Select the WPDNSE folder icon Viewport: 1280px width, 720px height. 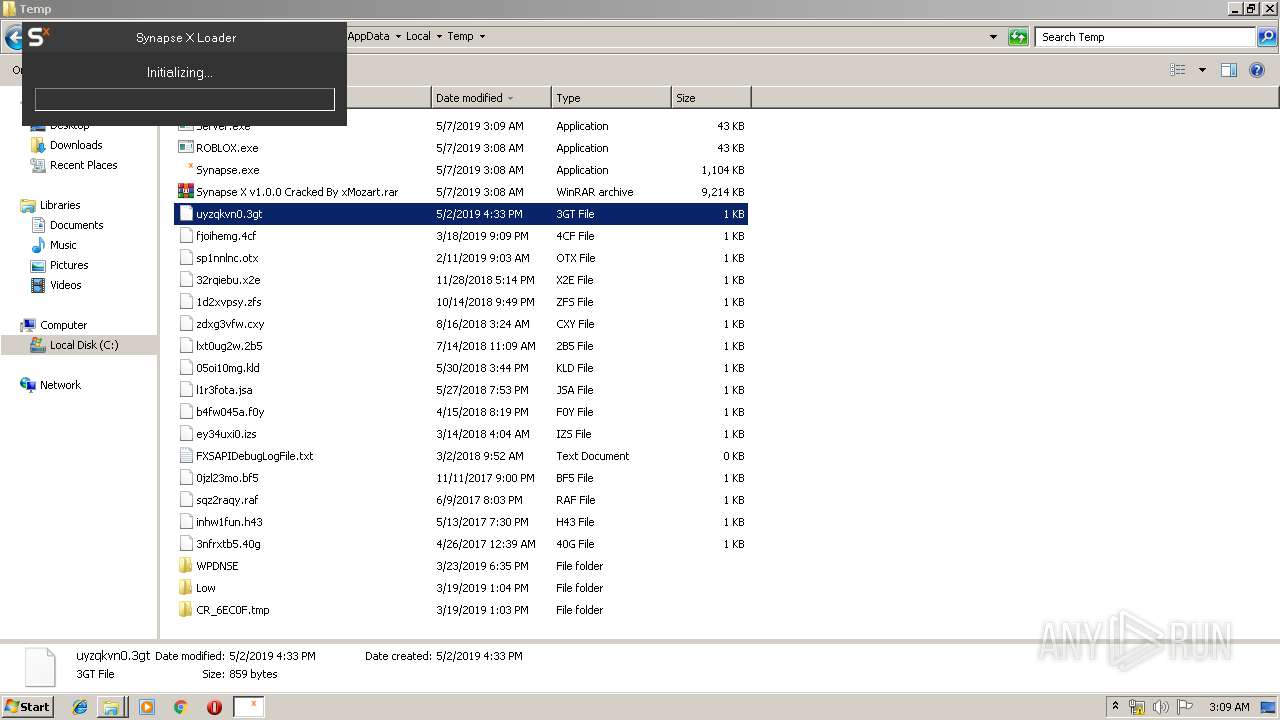pyautogui.click(x=185, y=566)
